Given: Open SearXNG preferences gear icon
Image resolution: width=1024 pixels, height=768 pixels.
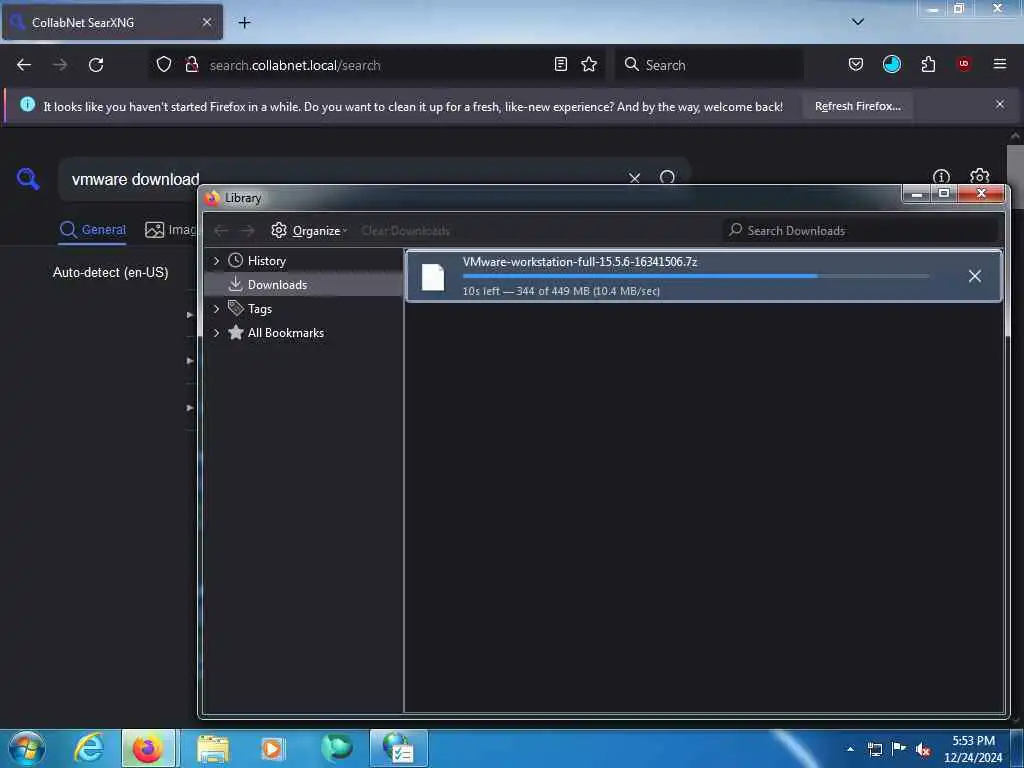Looking at the screenshot, I should (x=980, y=176).
